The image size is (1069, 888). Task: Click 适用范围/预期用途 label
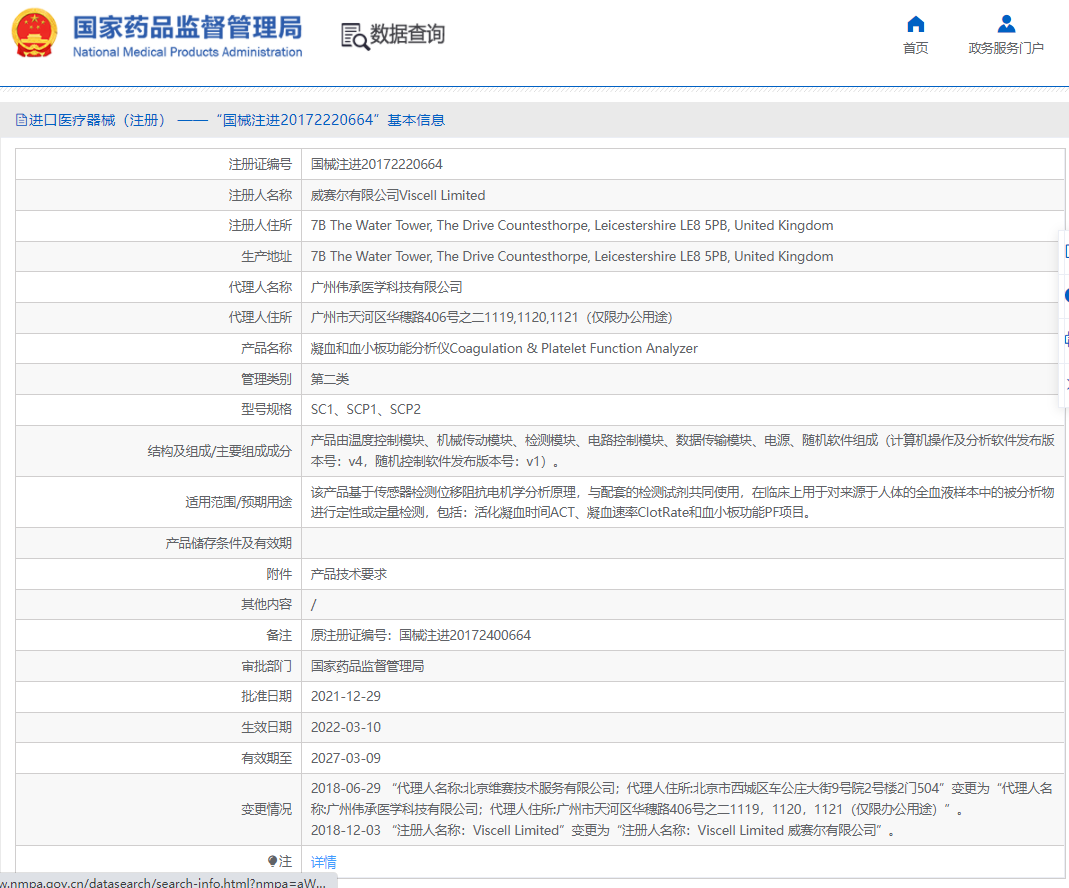point(239,502)
